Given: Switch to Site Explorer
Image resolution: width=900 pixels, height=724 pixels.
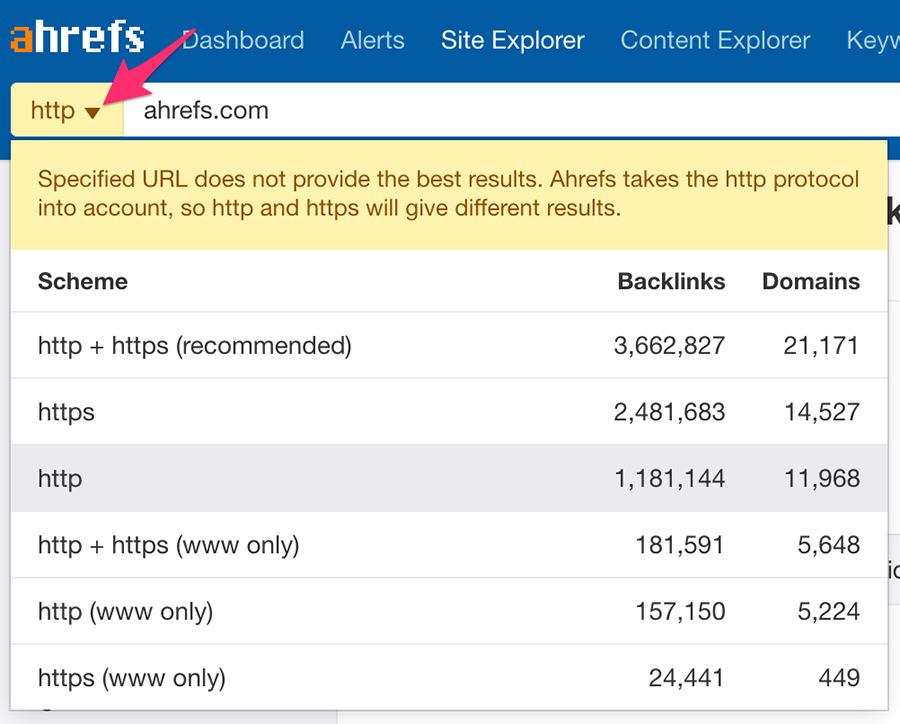Looking at the screenshot, I should 512,41.
